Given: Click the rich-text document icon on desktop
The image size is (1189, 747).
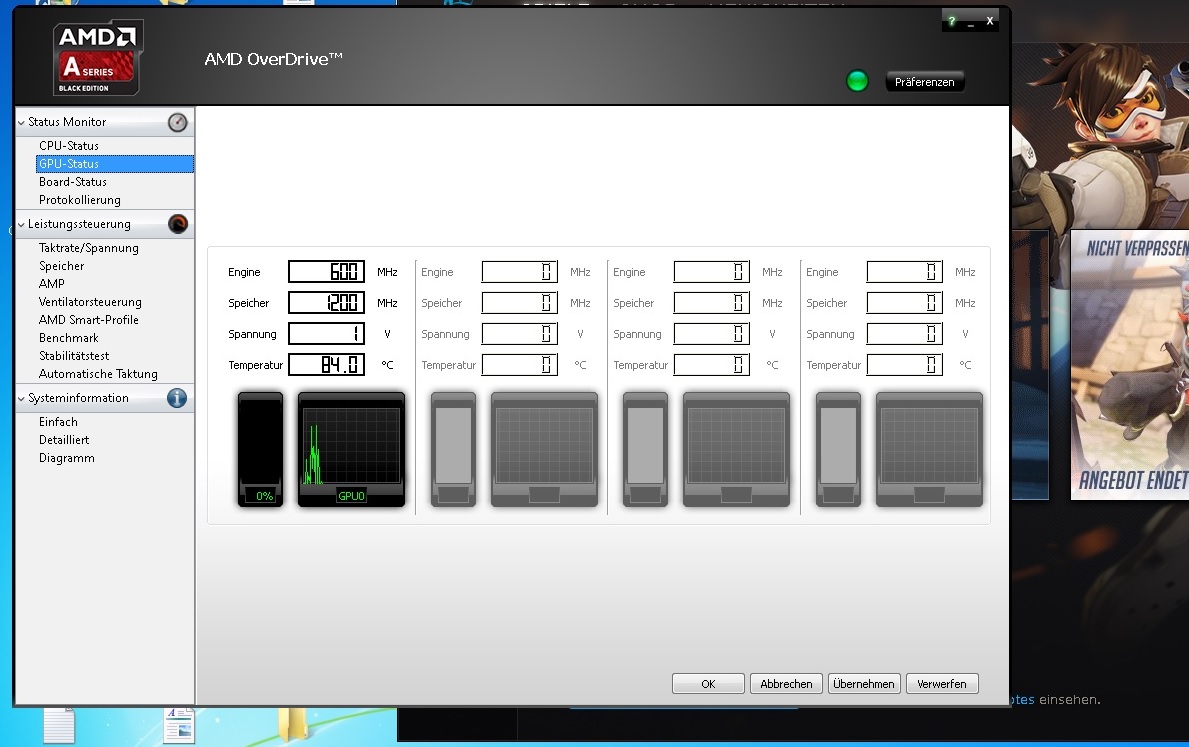Looking at the screenshot, I should pyautogui.click(x=179, y=724).
